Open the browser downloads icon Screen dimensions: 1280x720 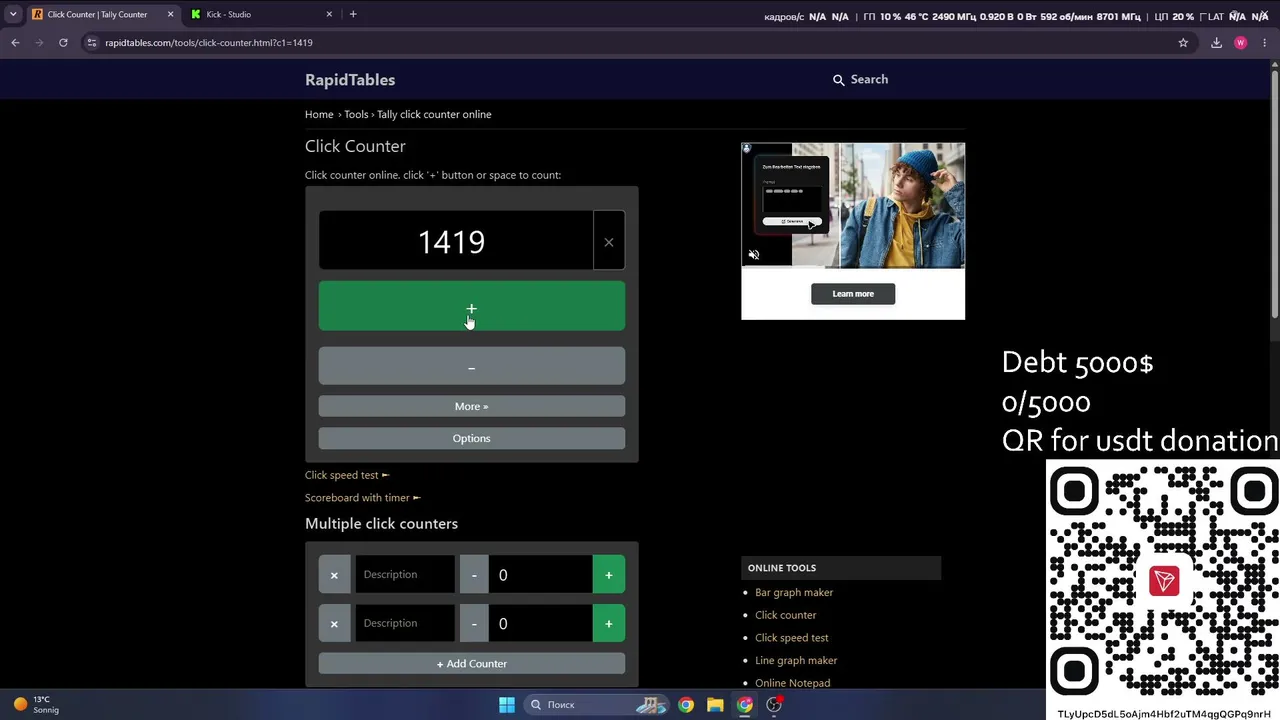1216,43
